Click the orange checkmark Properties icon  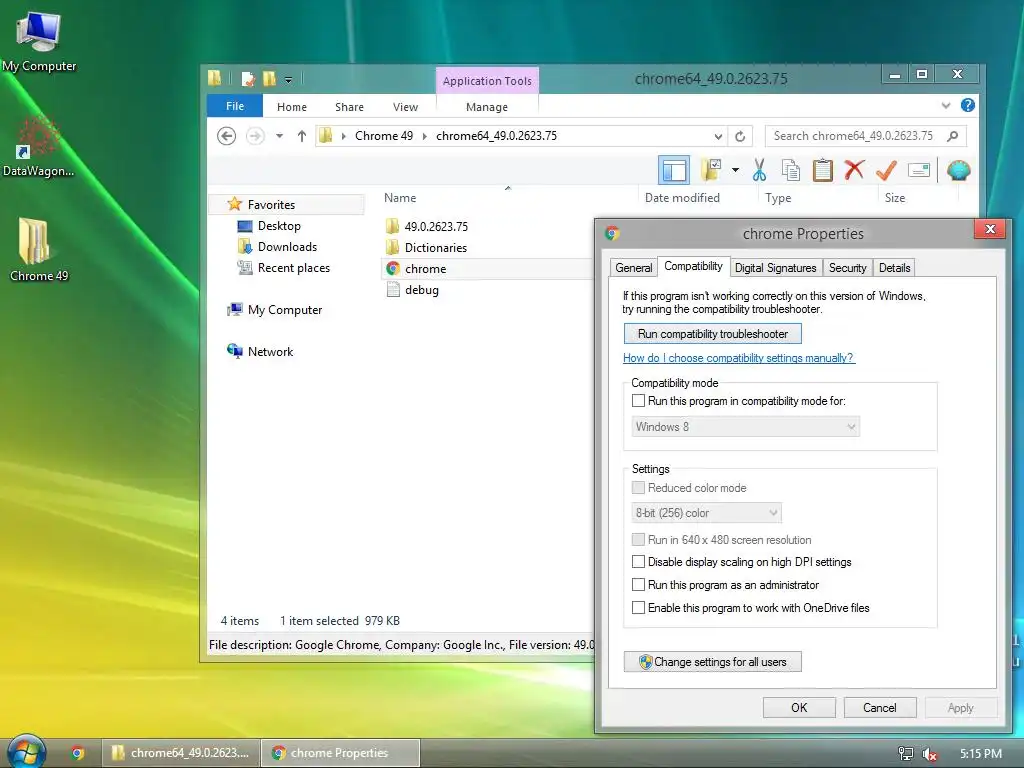pos(886,170)
